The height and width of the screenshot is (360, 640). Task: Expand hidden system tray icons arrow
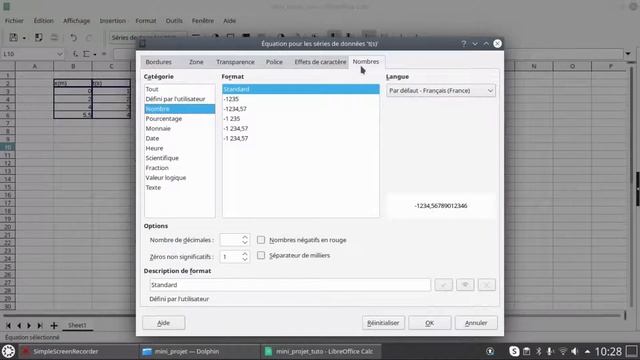(x=587, y=351)
